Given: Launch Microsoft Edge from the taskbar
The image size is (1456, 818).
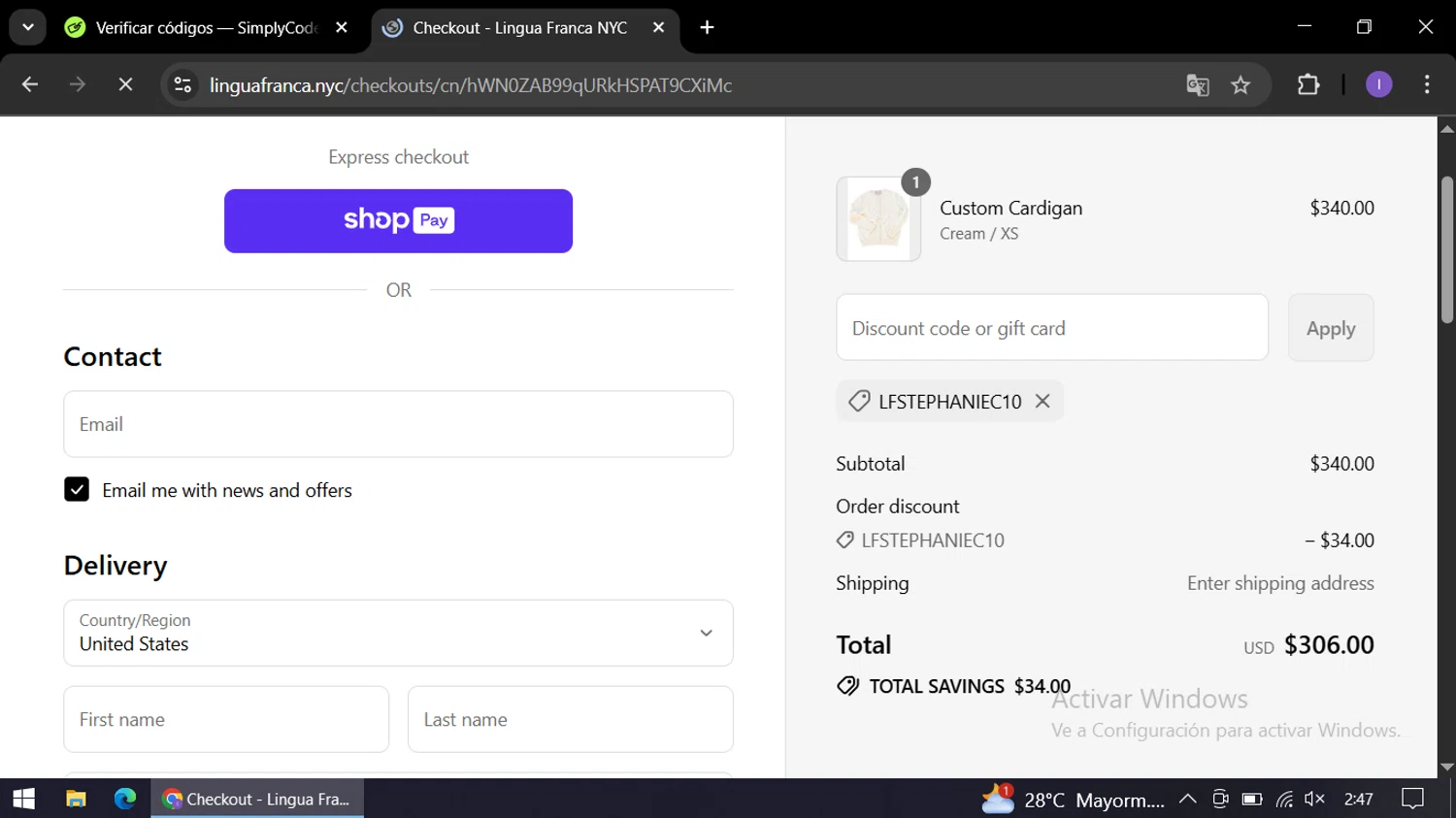Looking at the screenshot, I should point(125,799).
